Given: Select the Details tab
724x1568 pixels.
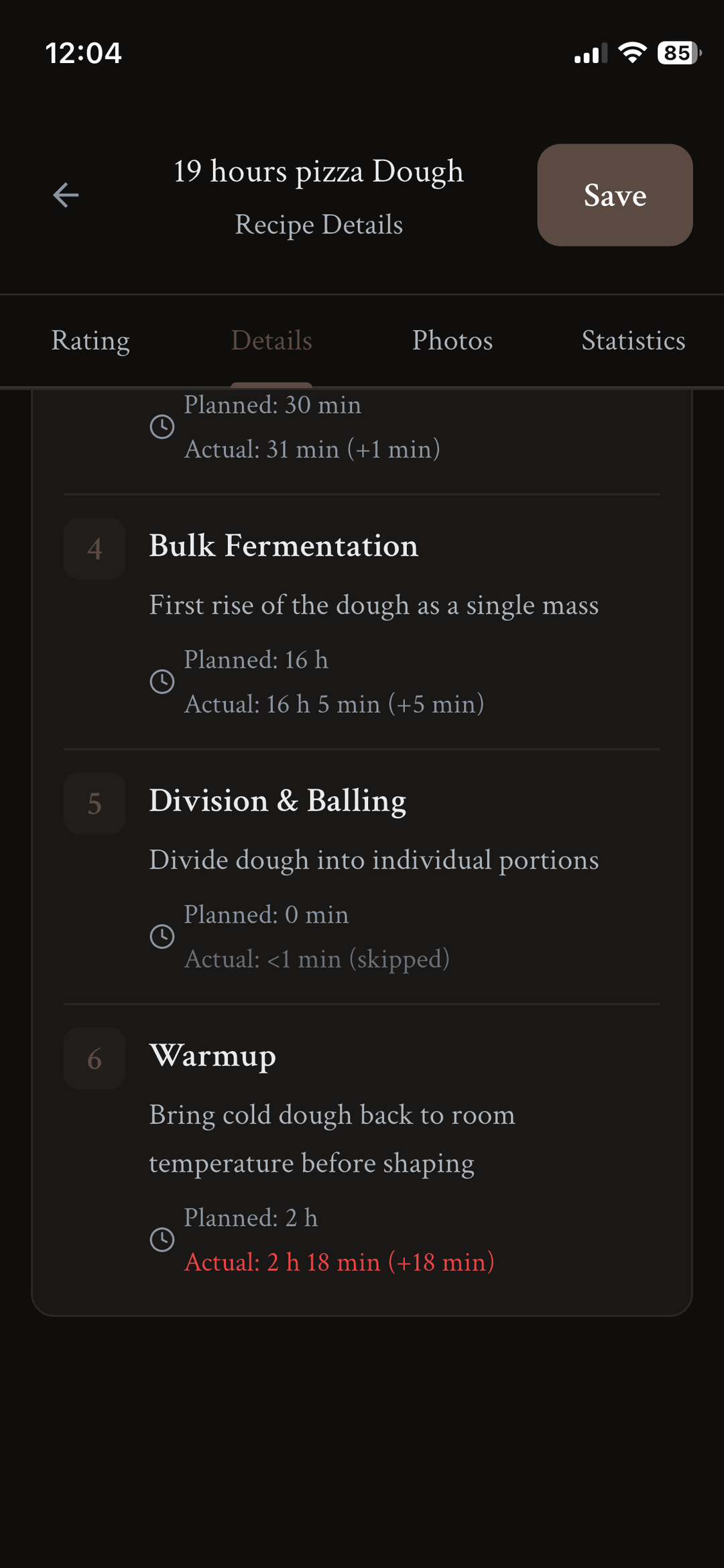Looking at the screenshot, I should [x=271, y=341].
